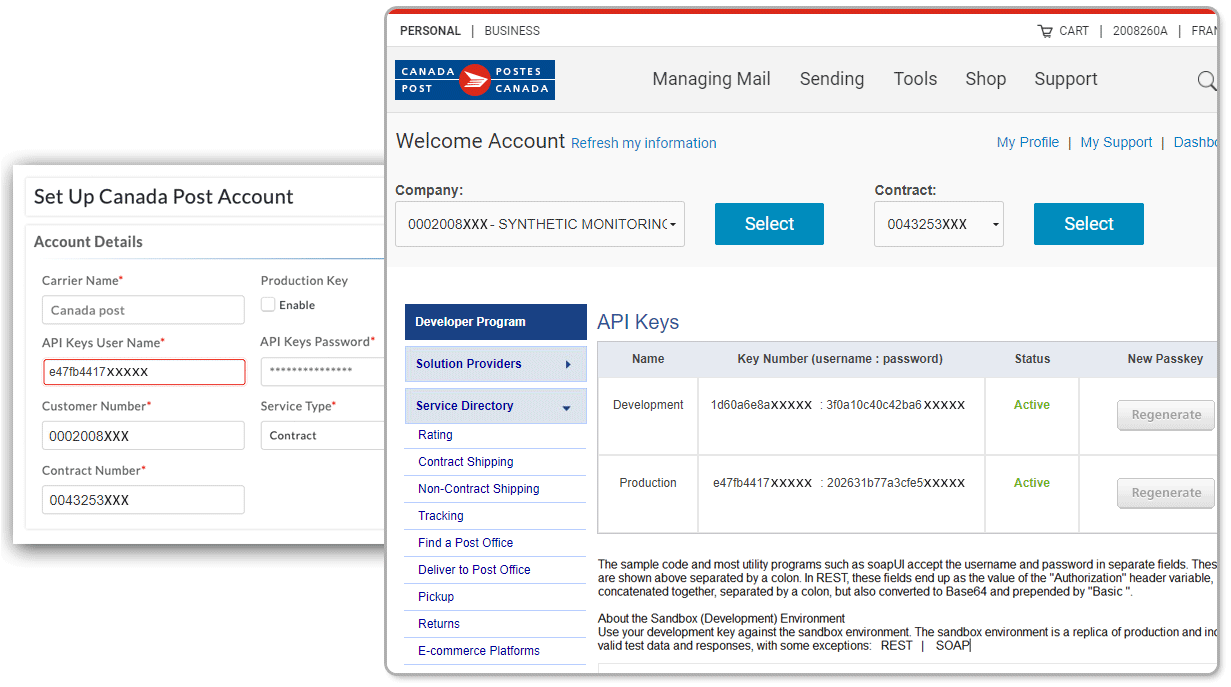Click the Carrier Name input field
1231x687 pixels.
[x=143, y=310]
